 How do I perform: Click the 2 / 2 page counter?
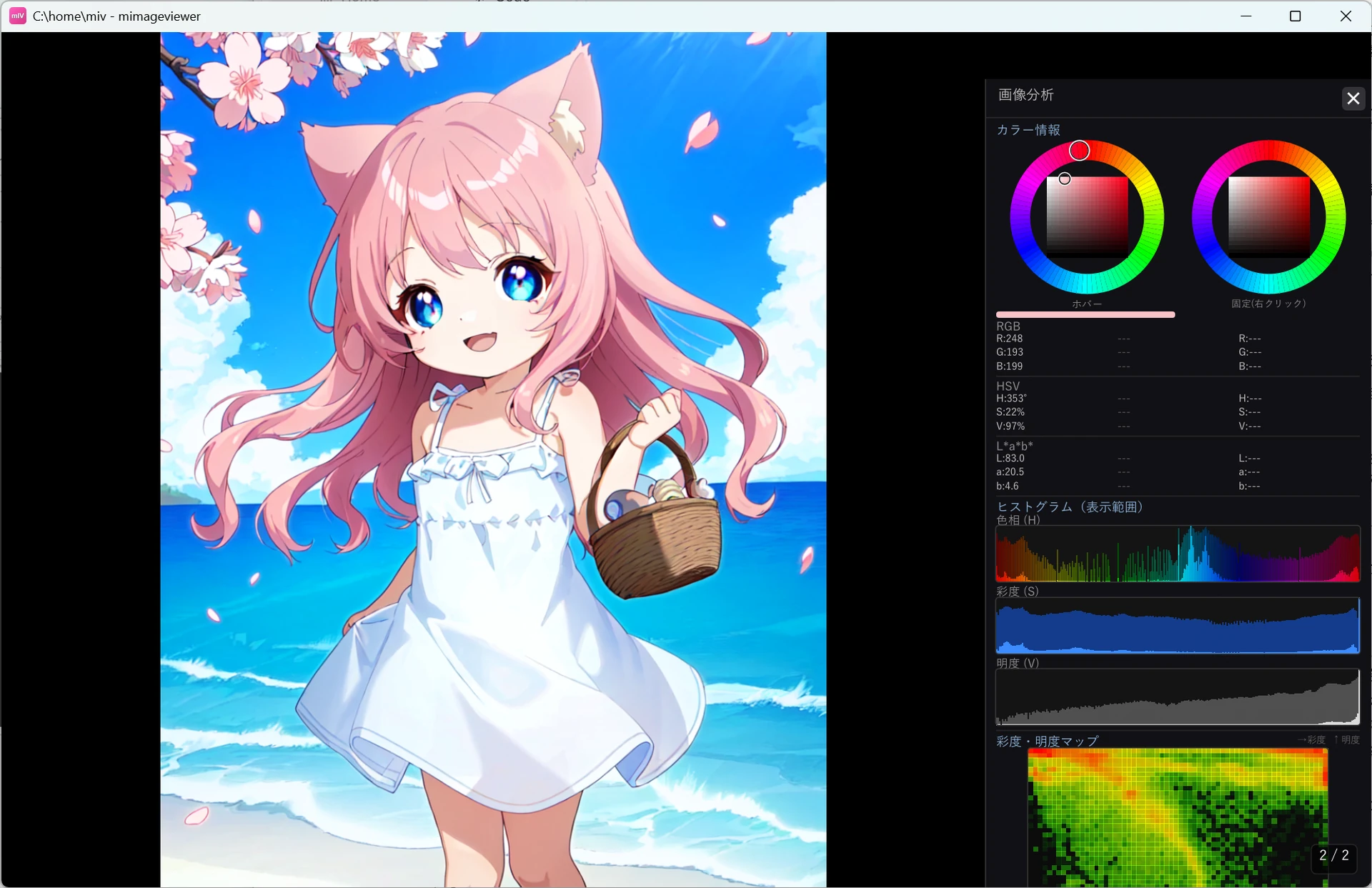(1334, 855)
